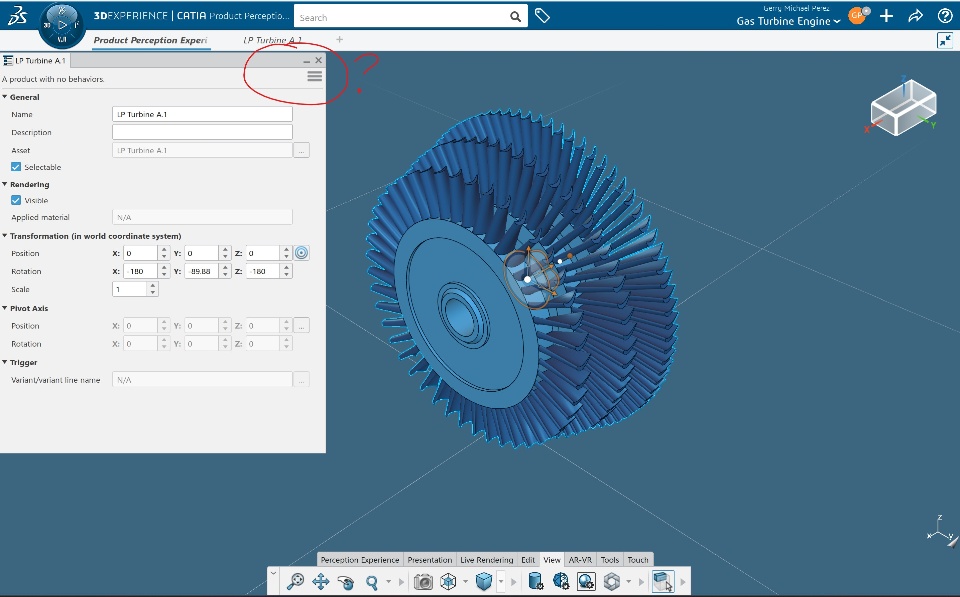
Task: Collapse the General section
Action: [5, 97]
